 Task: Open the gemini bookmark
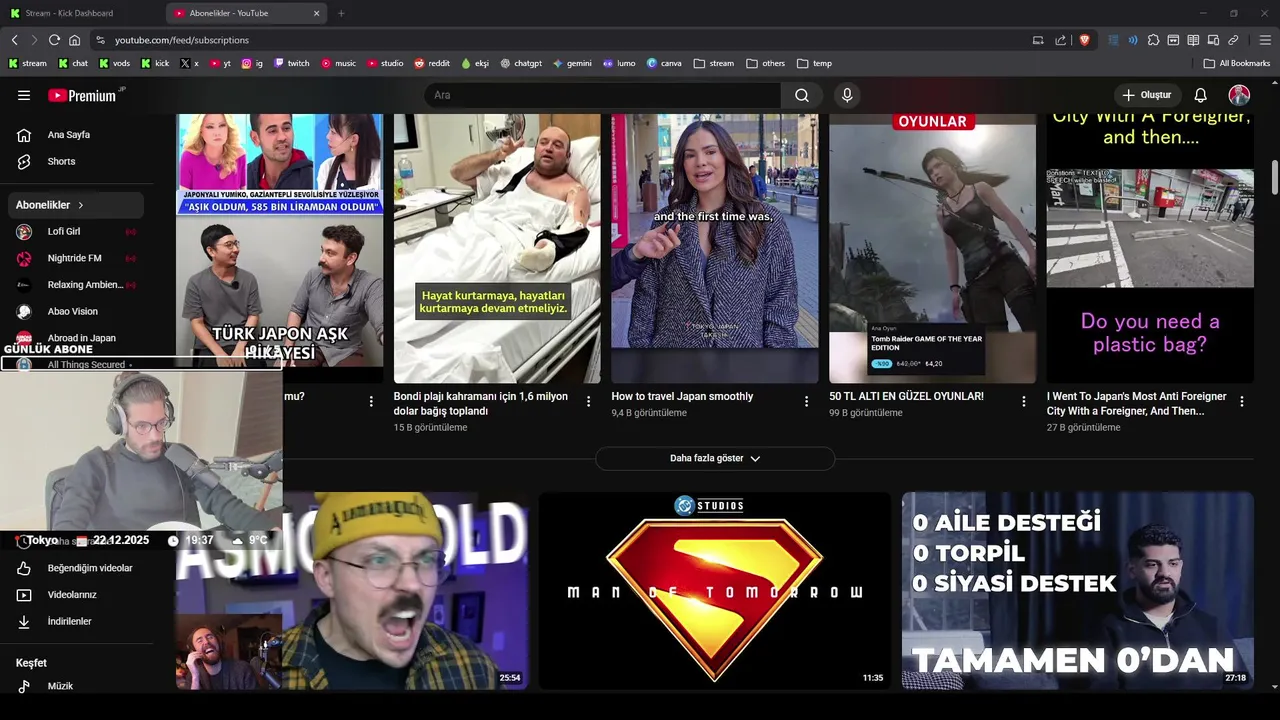click(572, 63)
